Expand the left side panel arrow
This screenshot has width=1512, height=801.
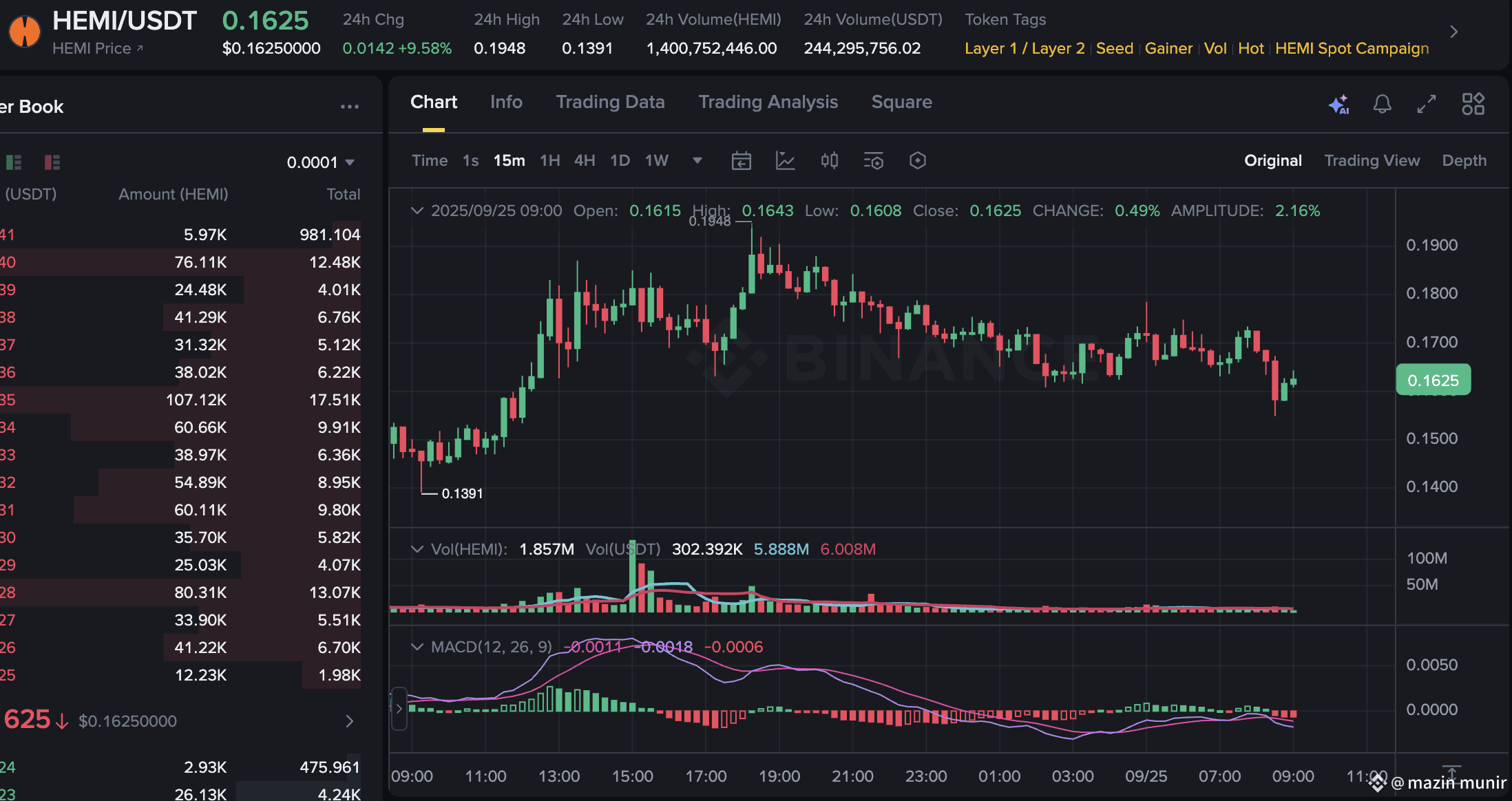[x=399, y=708]
